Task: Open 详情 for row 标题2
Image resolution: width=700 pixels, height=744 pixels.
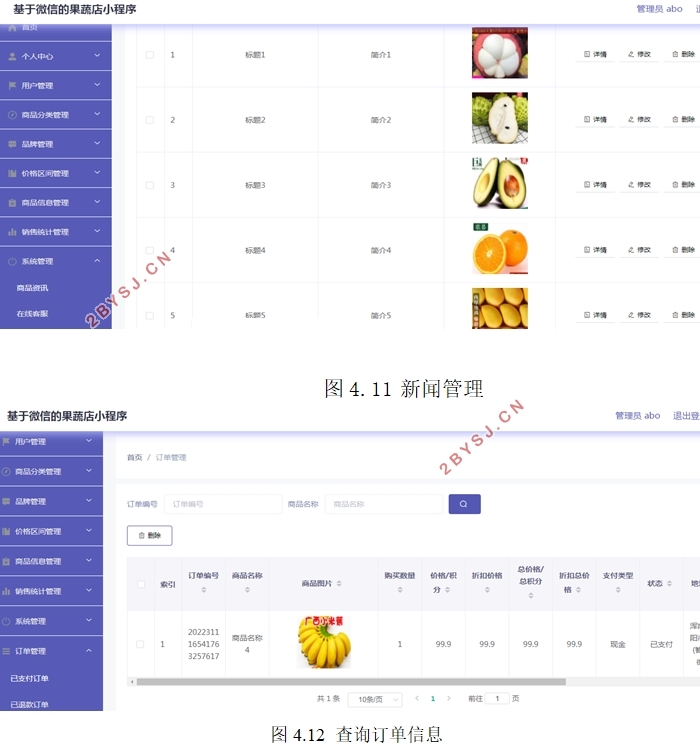Action: click(x=595, y=120)
